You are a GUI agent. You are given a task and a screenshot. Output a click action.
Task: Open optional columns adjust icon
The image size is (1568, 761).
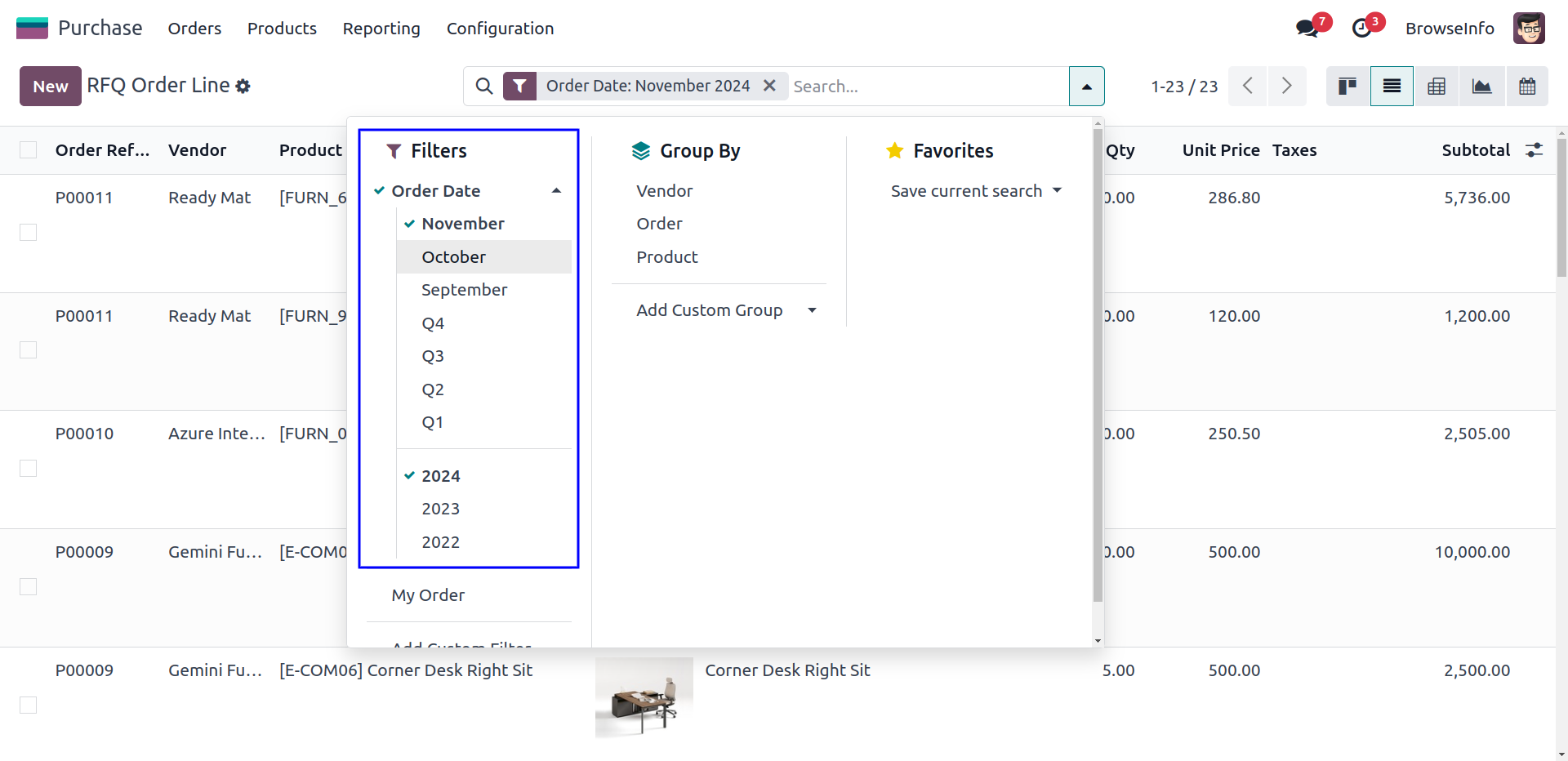(x=1534, y=150)
